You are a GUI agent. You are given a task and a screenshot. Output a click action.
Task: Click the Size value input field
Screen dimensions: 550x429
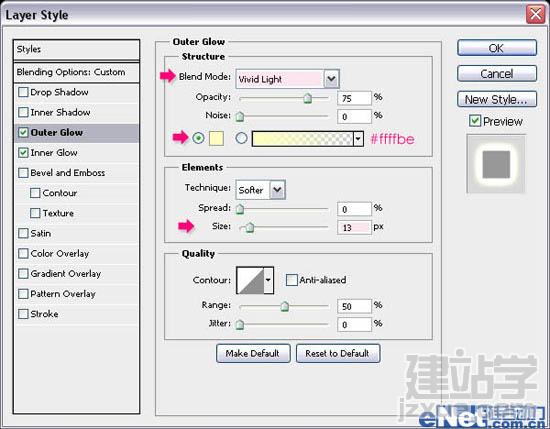tap(354, 227)
